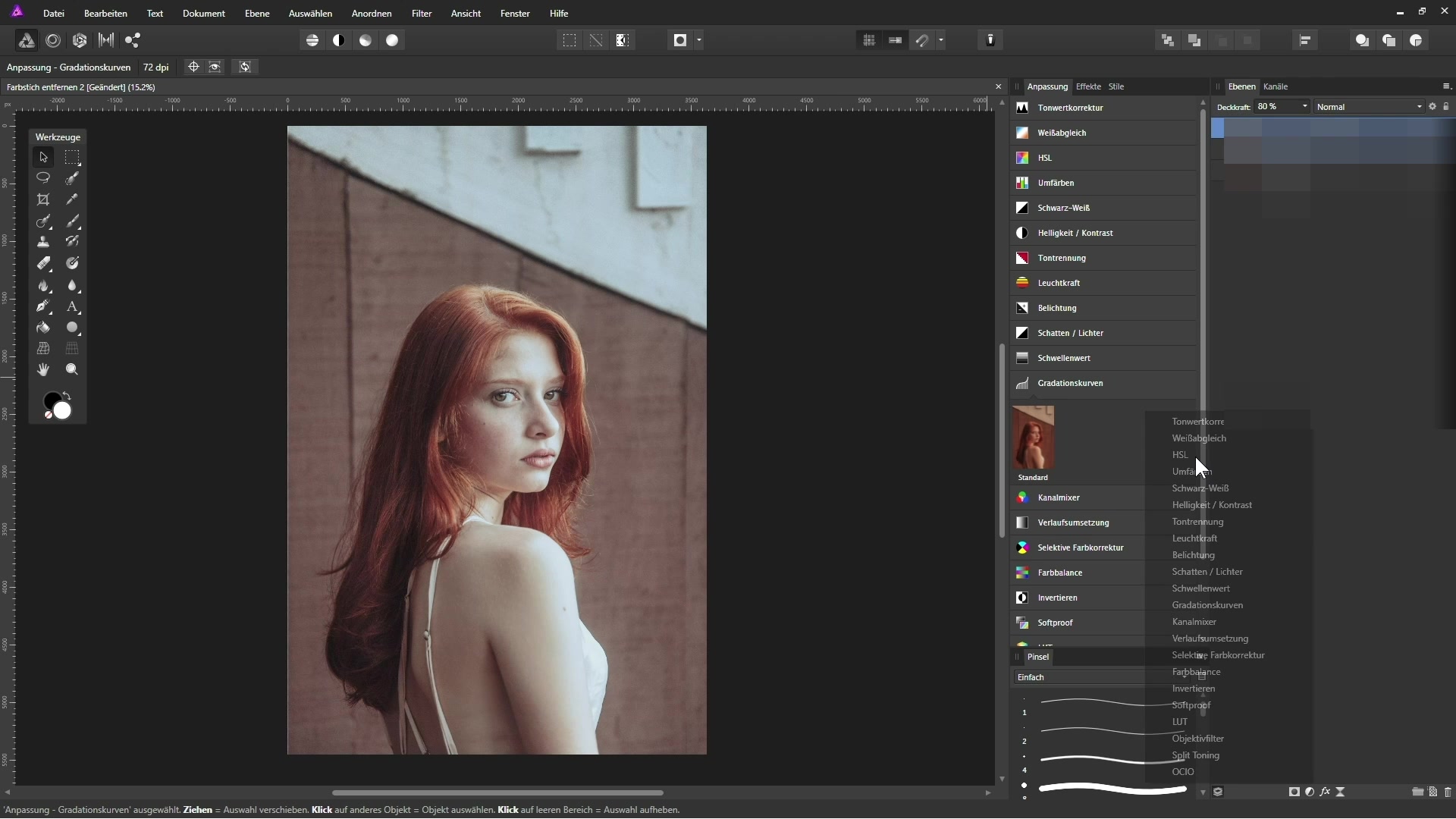Viewport: 1456px width, 819px height.
Task: Choose the color picker eyedropper tool
Action: click(x=72, y=200)
